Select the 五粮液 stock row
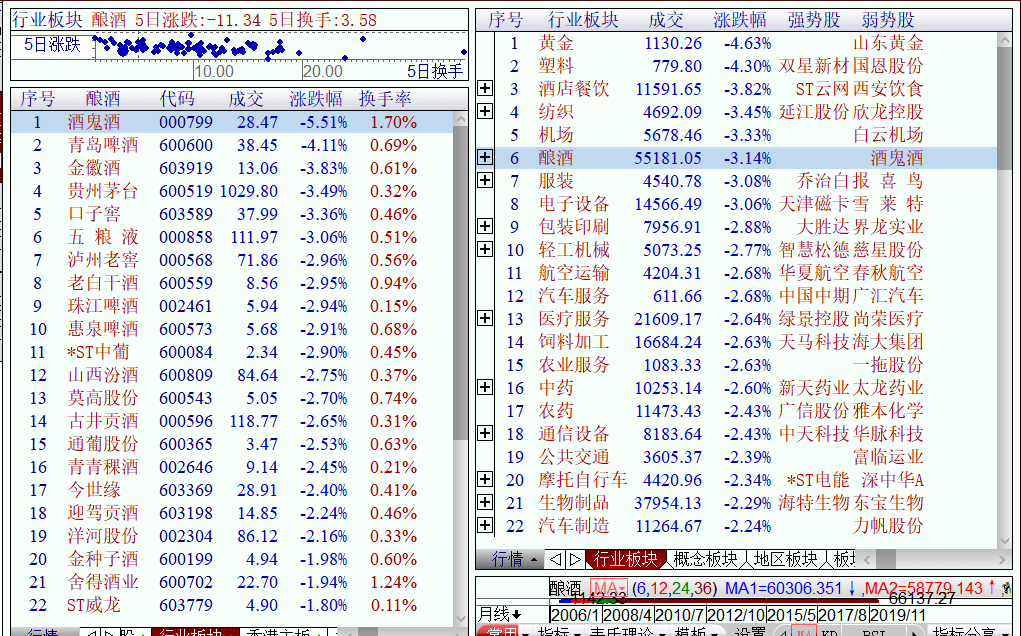This screenshot has height=636, width=1021. point(232,237)
